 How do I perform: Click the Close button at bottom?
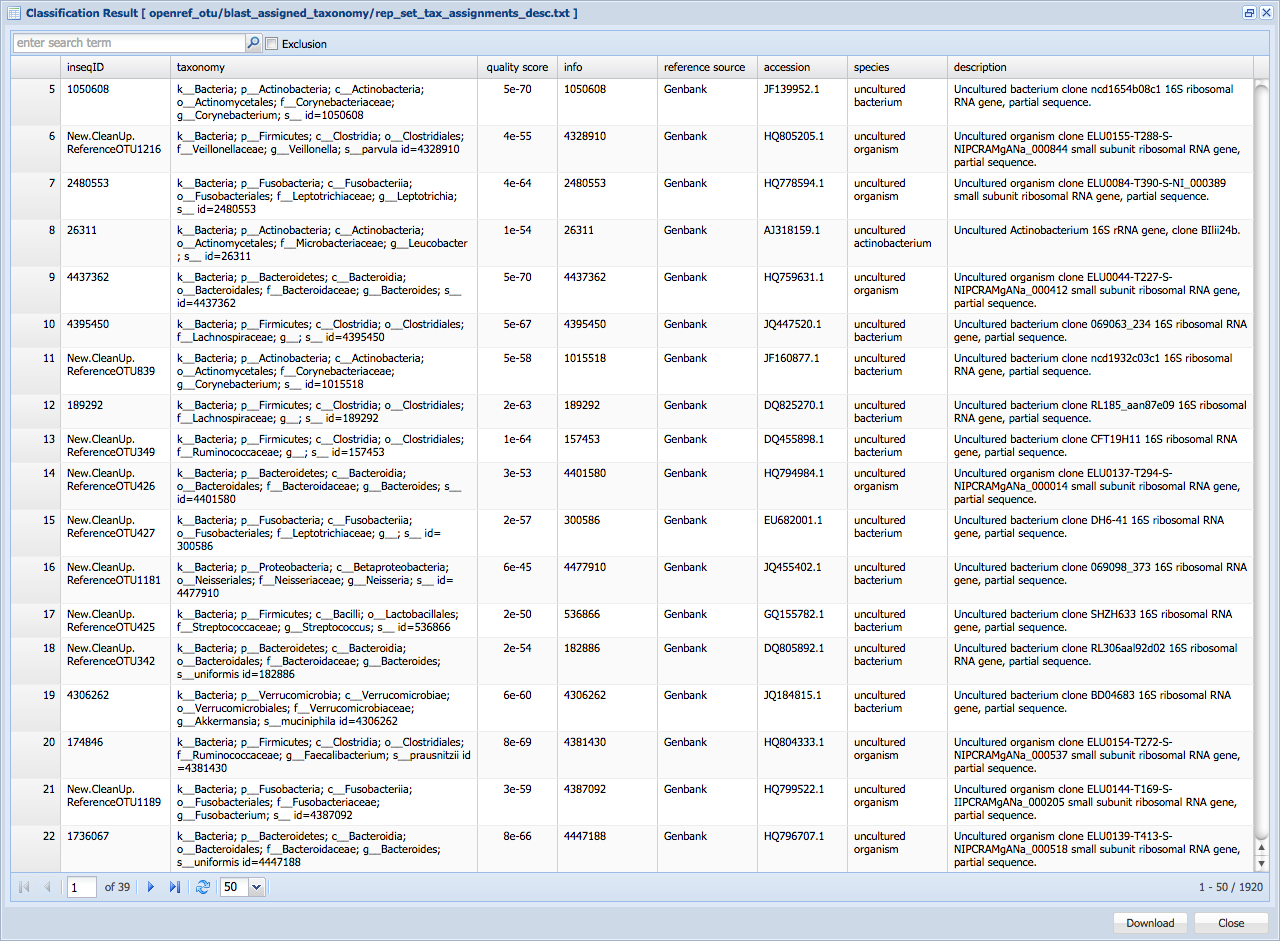[x=1231, y=923]
